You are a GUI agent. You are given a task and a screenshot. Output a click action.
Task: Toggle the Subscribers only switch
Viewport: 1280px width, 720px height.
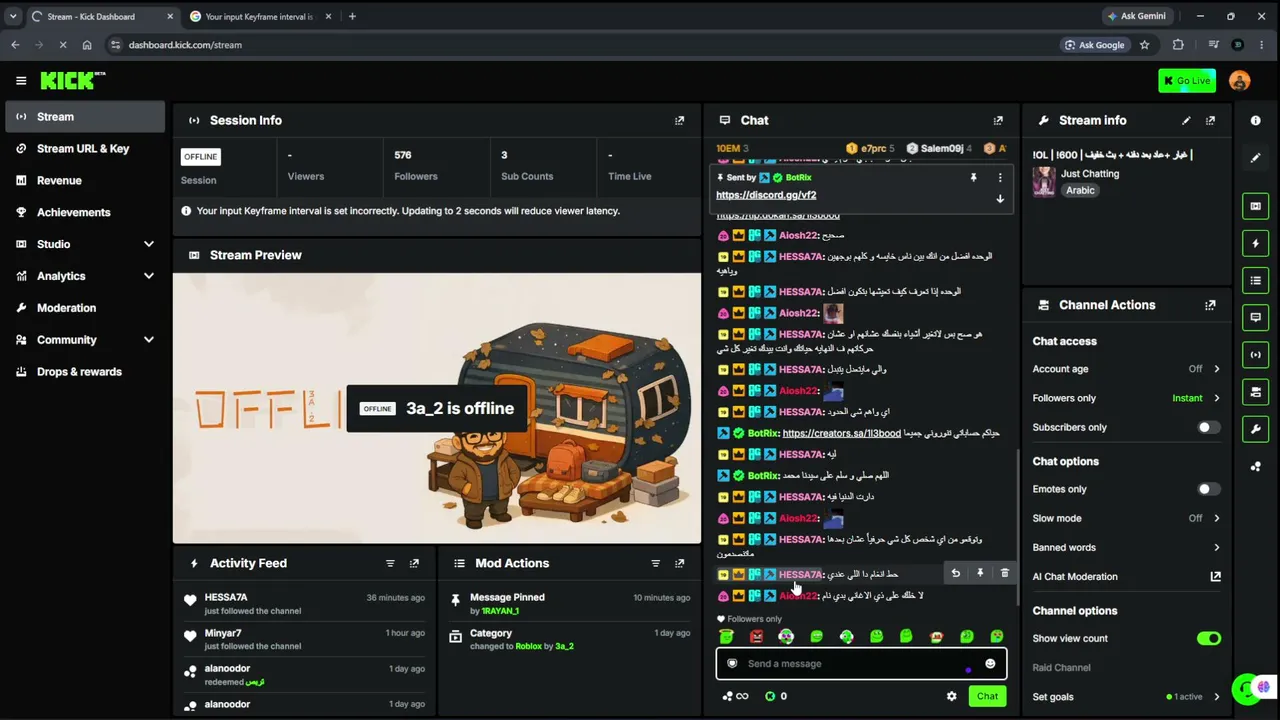click(1208, 428)
